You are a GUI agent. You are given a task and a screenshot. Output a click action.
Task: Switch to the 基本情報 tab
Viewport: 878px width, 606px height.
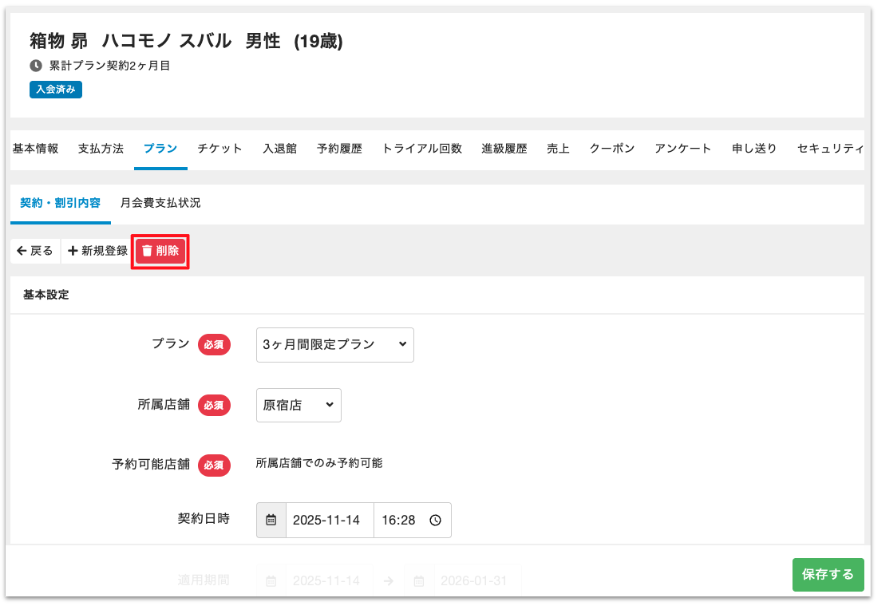click(35, 148)
